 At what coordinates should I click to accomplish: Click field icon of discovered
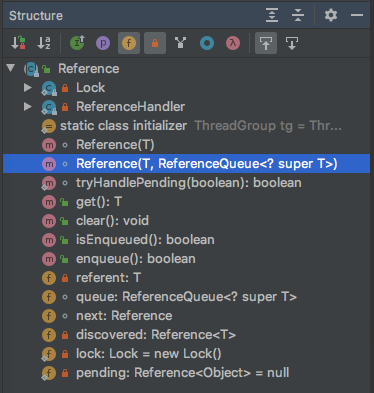49,335
